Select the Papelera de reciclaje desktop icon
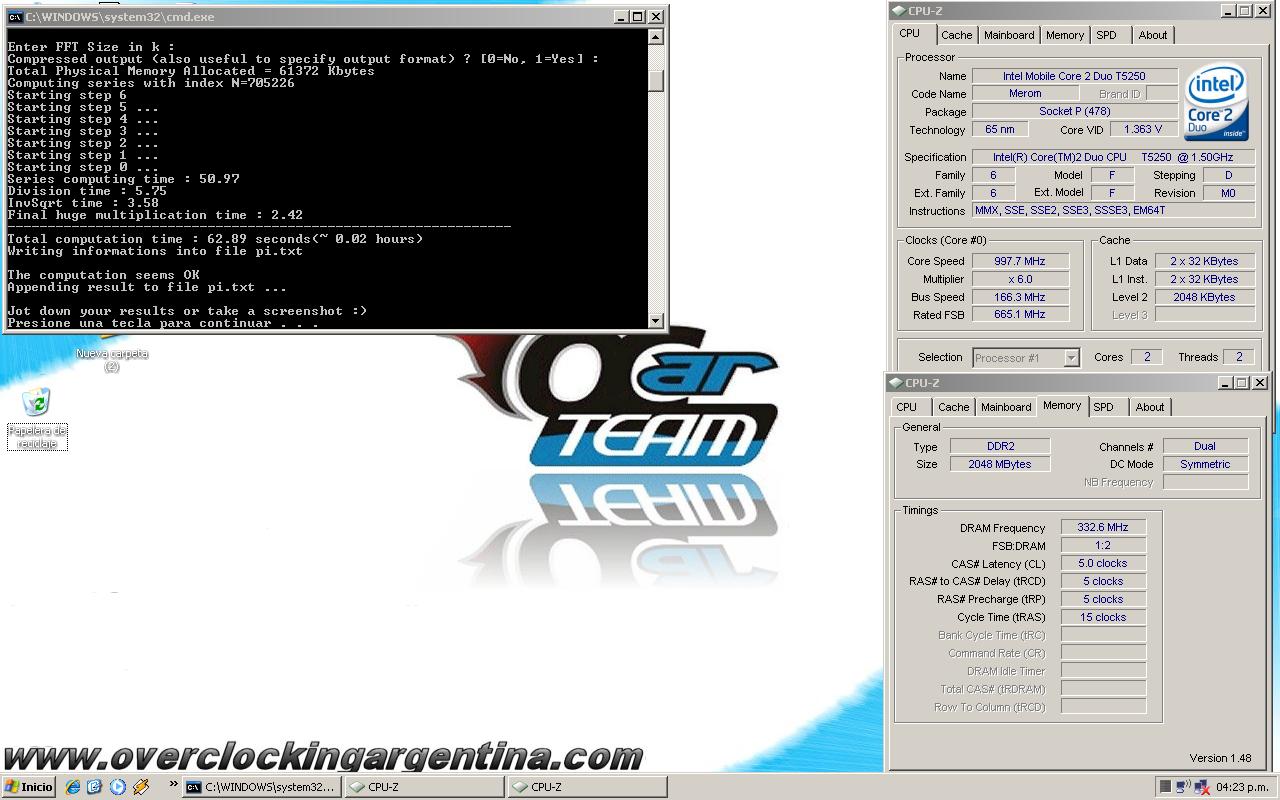 37,418
